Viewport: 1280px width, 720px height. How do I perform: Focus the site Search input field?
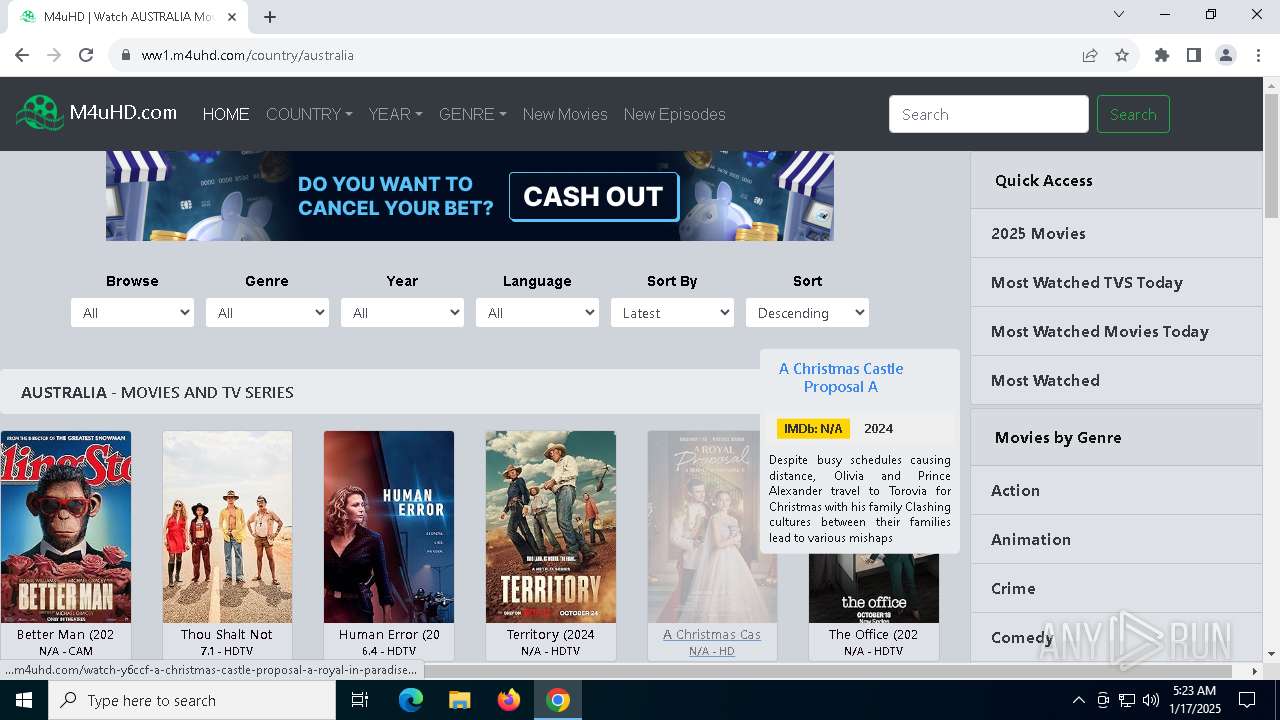(x=989, y=114)
